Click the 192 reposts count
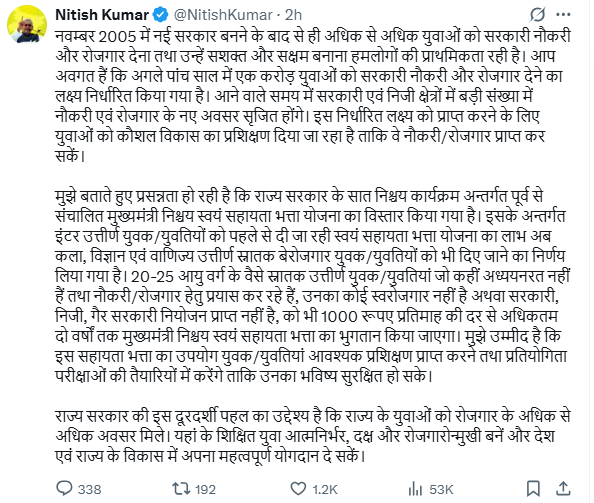 pyautogui.click(x=206, y=489)
